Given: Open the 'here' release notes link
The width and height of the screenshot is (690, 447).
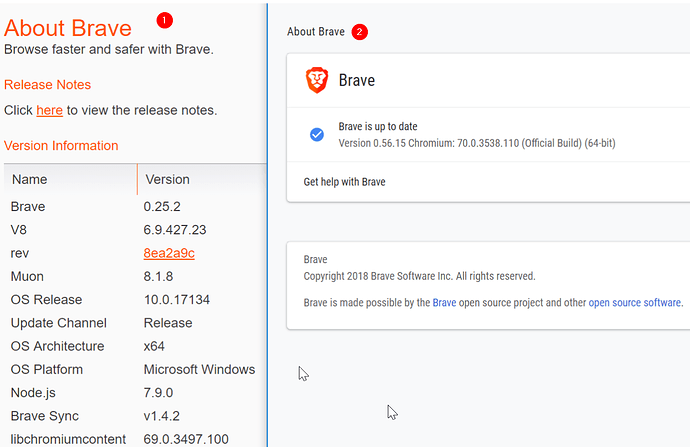Looking at the screenshot, I should pos(49,110).
